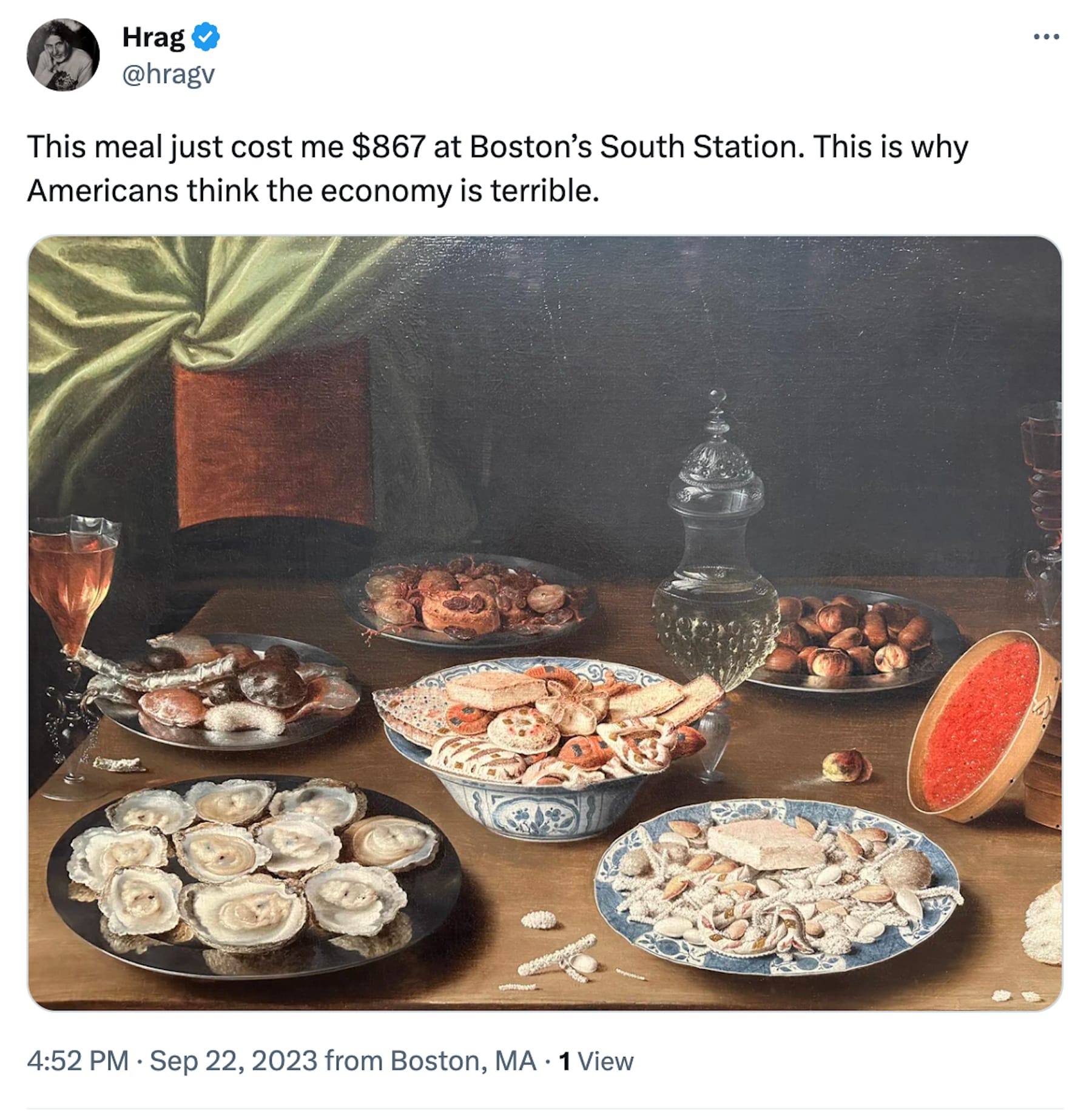The image size is (1092, 1117).
Task: Click the $867 amount in the tweet
Action: click(388, 147)
